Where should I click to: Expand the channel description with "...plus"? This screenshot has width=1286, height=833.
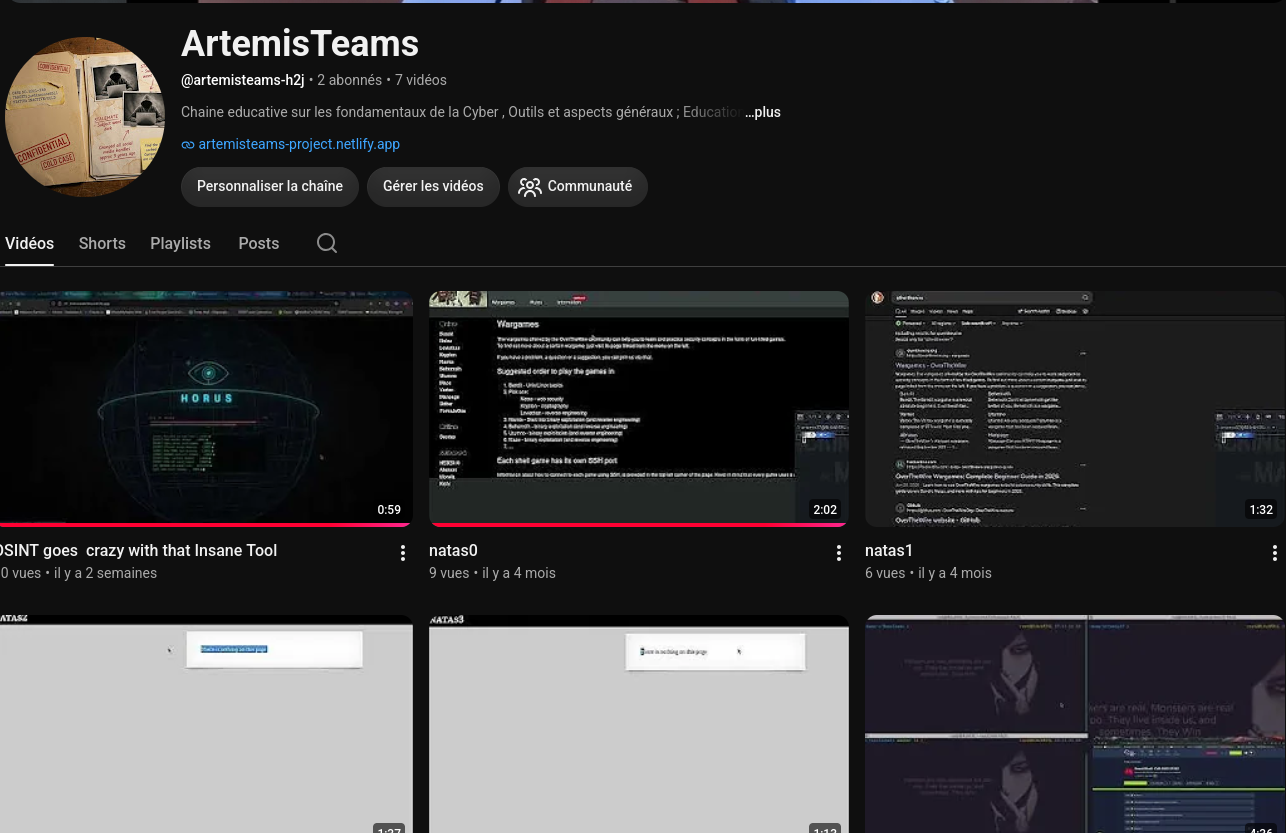click(763, 112)
